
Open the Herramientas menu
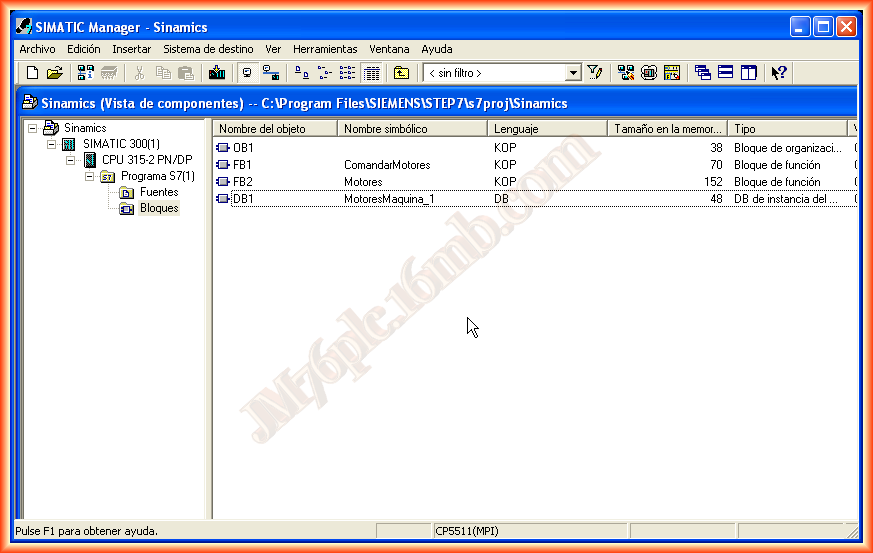coord(324,49)
